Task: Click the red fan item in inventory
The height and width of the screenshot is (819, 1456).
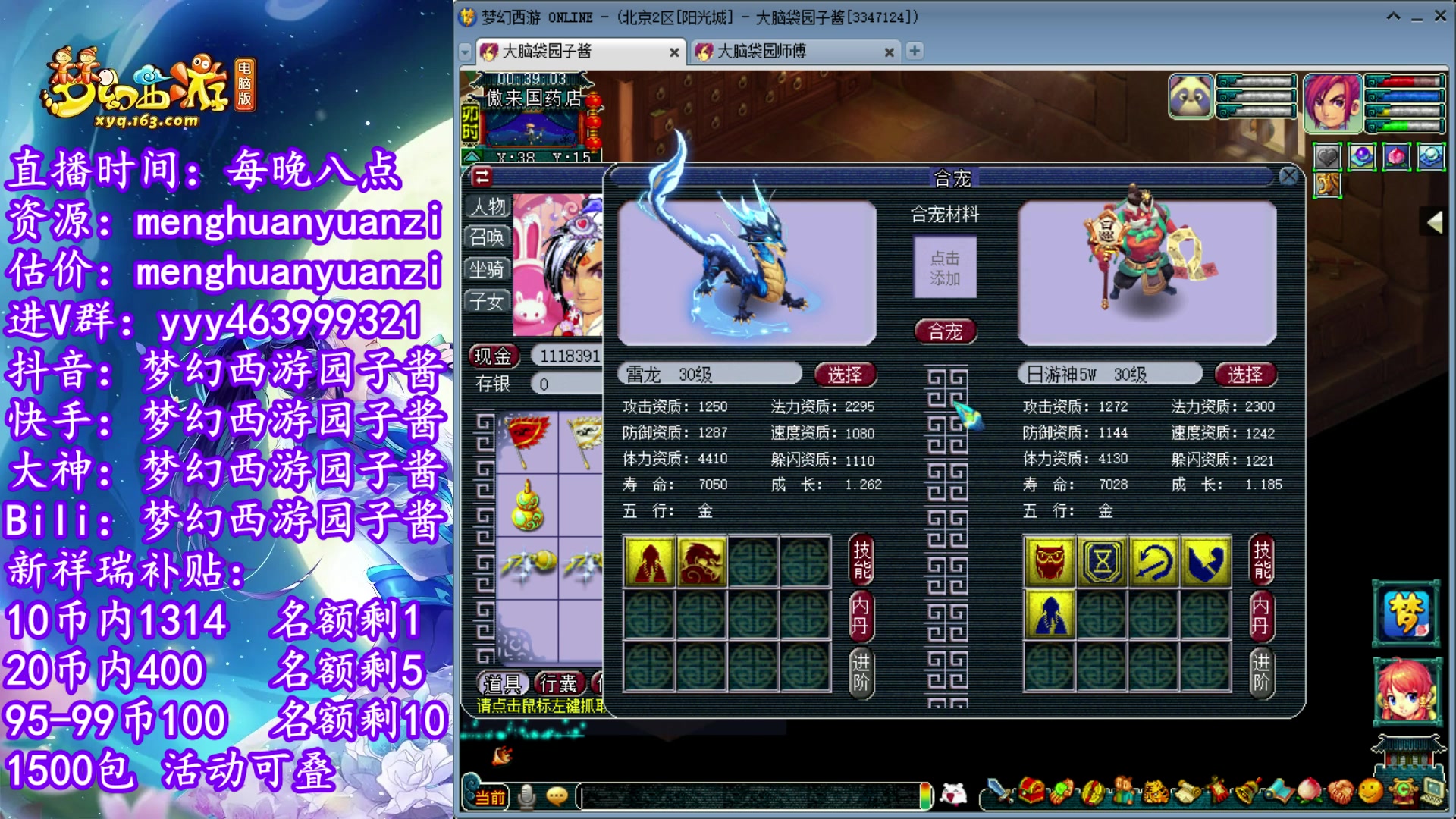Action: [x=526, y=440]
